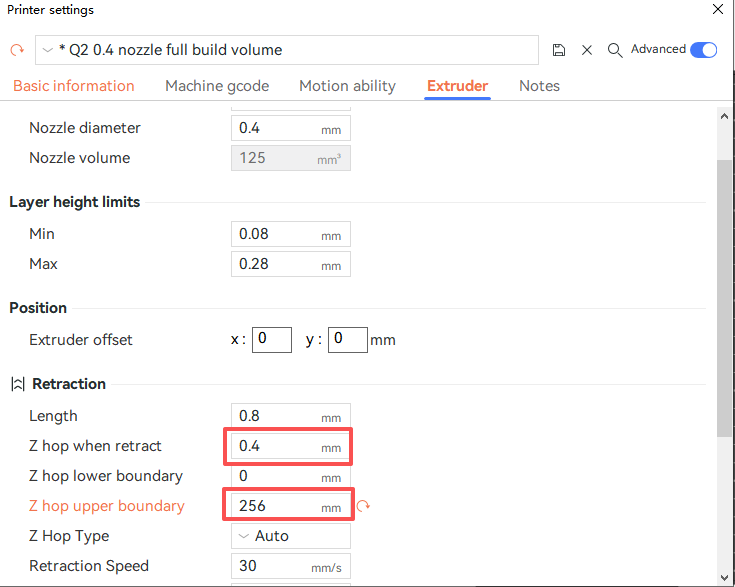Click the Extruder offset x field
The height and width of the screenshot is (587, 735).
click(x=271, y=340)
